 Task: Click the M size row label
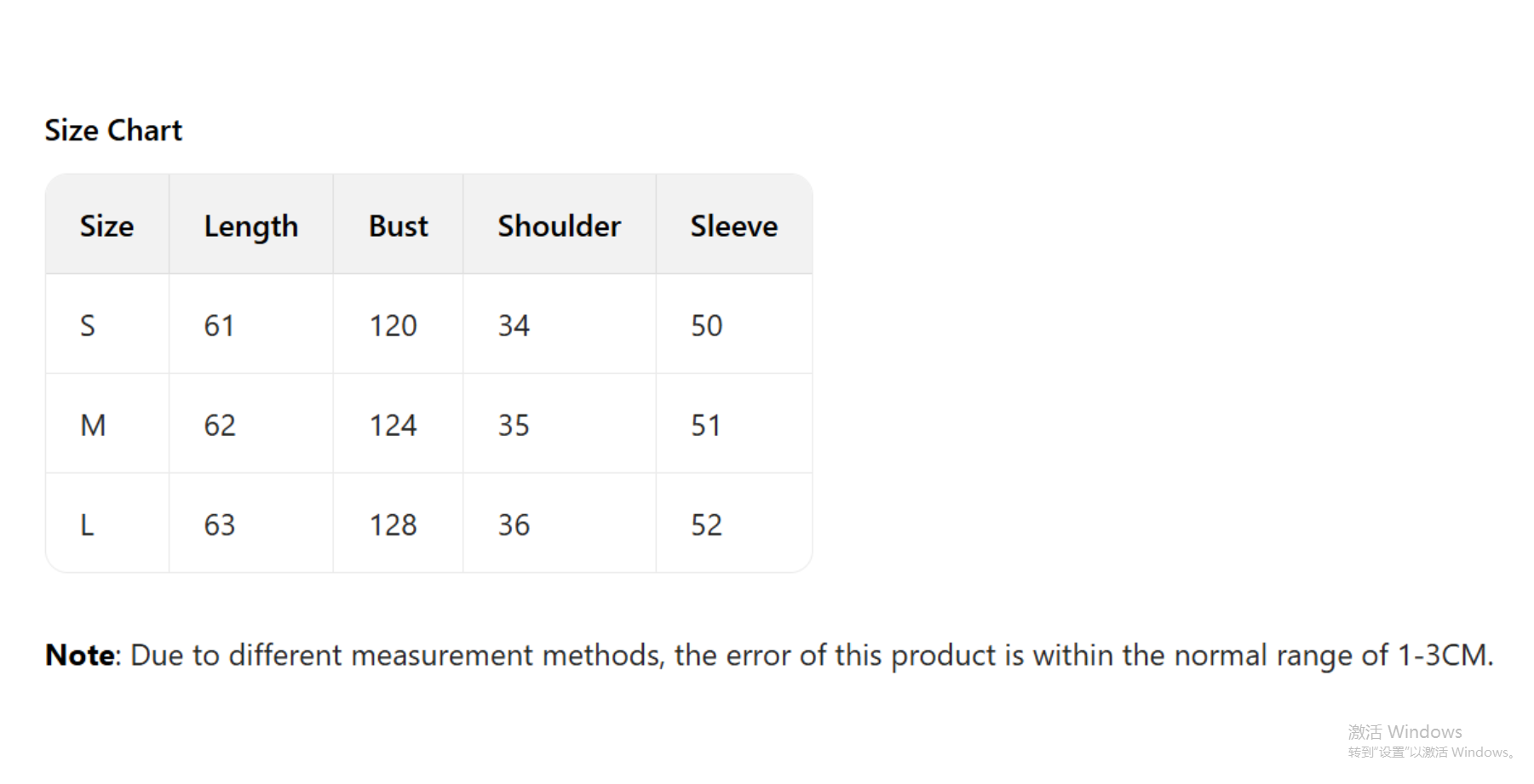point(93,425)
